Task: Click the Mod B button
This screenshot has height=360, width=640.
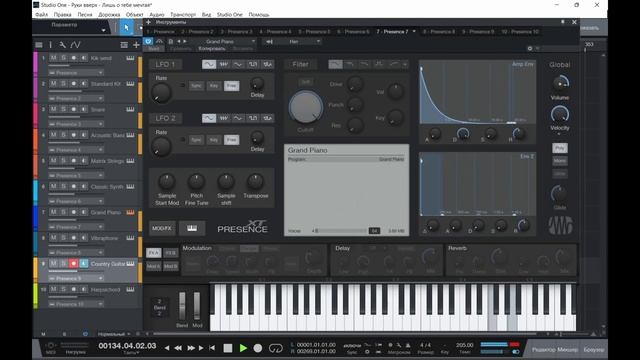Action: point(171,266)
